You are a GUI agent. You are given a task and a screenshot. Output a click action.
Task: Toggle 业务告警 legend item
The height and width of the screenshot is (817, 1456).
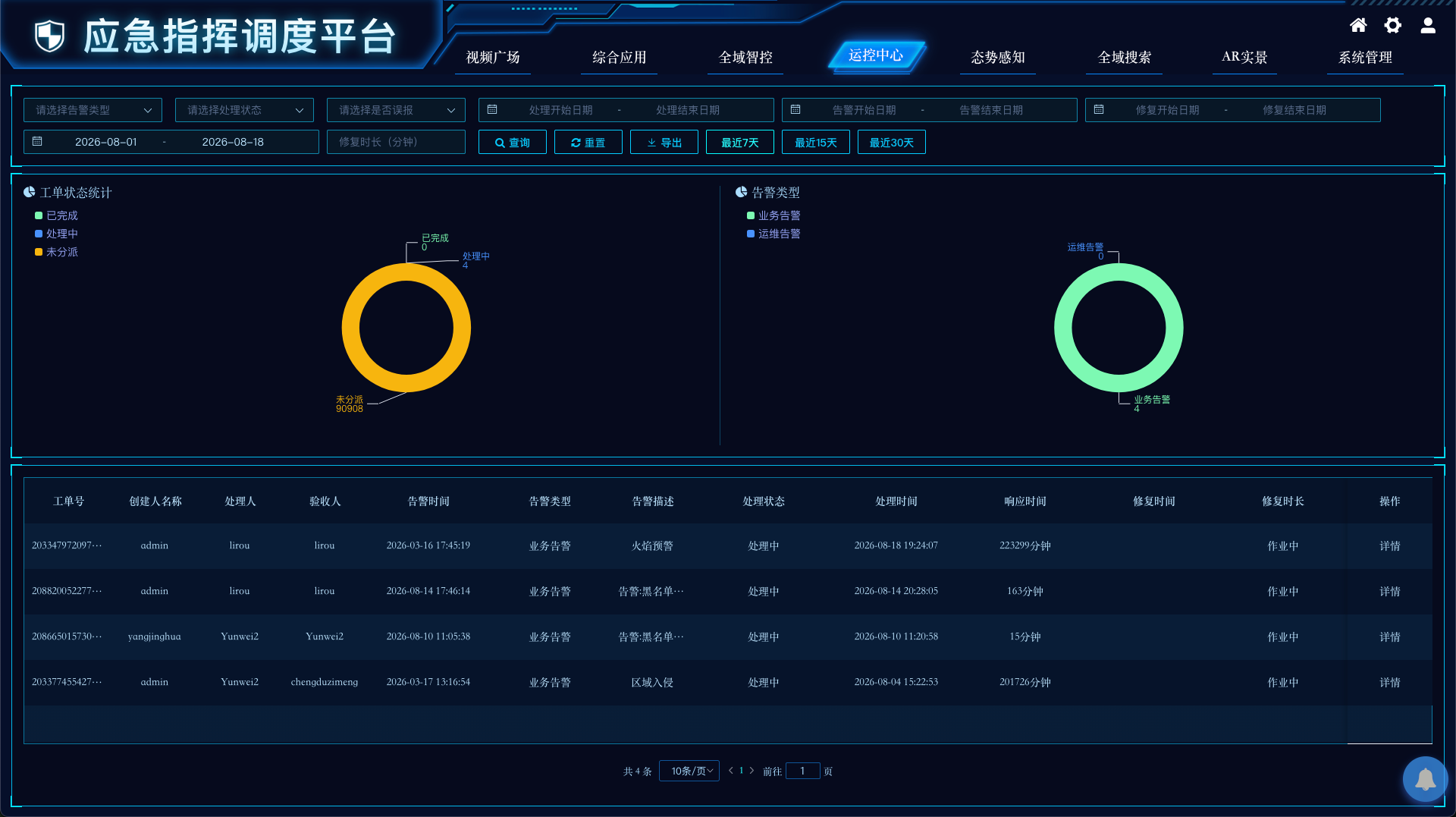click(773, 215)
